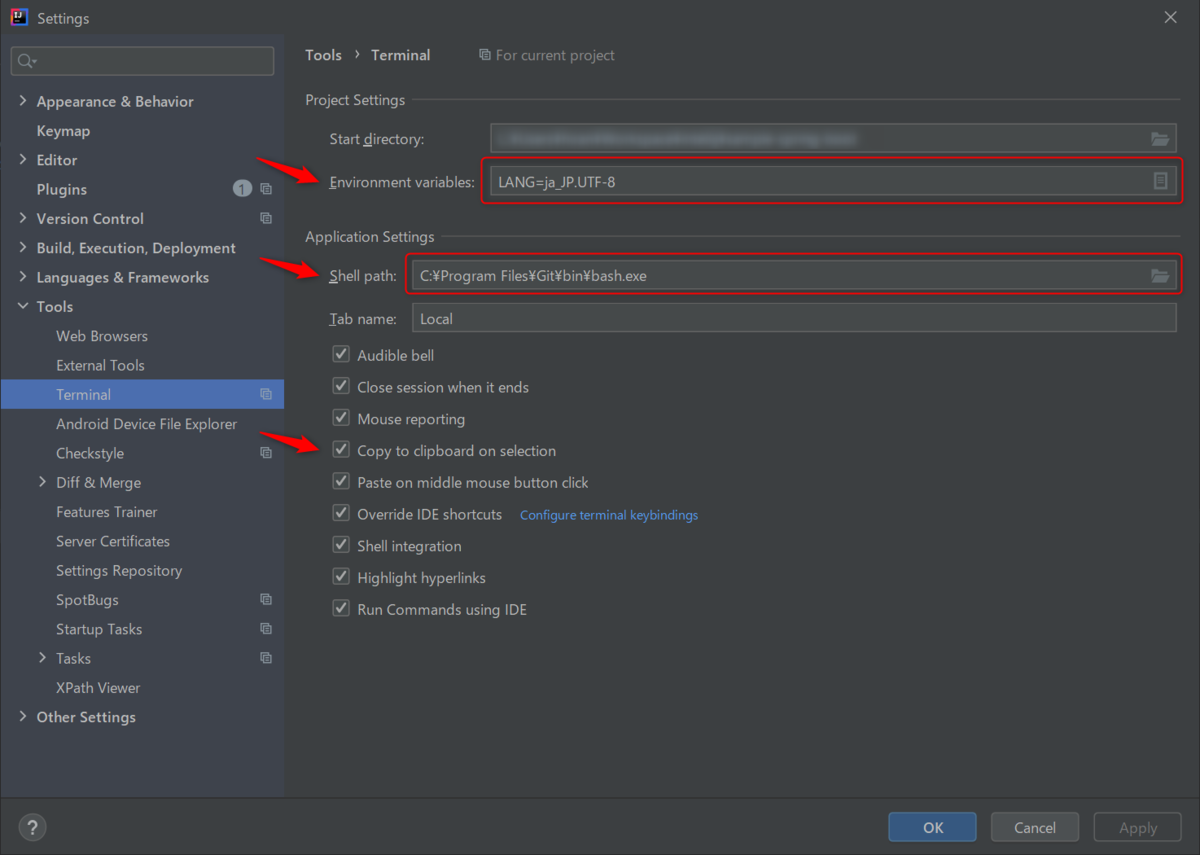Click the help question mark button
1200x855 pixels.
33,828
